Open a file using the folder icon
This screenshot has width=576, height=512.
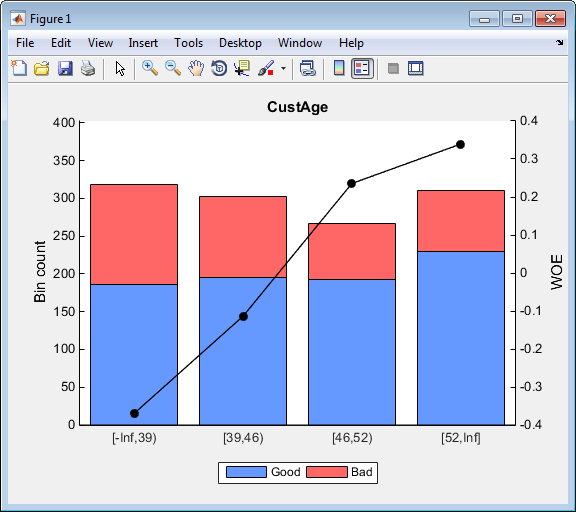tap(42, 68)
